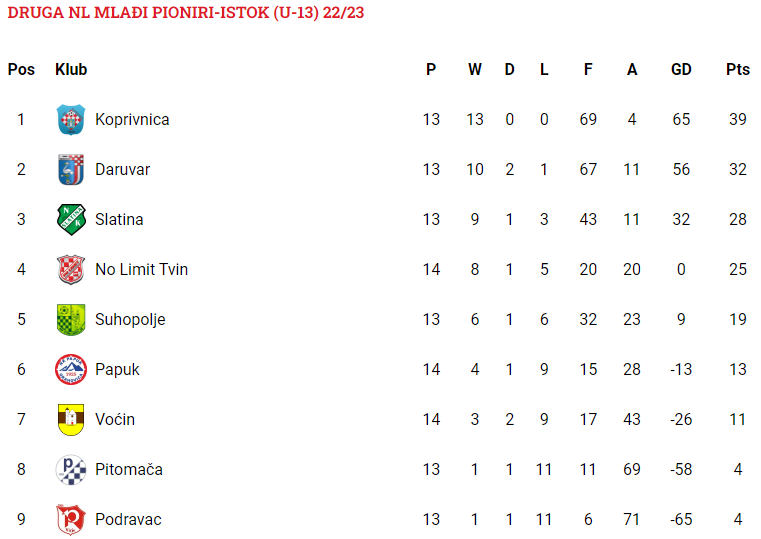761x539 pixels.
Task: Click the Druga NL Mlađi Pioniri-Istok title
Action: tap(186, 13)
